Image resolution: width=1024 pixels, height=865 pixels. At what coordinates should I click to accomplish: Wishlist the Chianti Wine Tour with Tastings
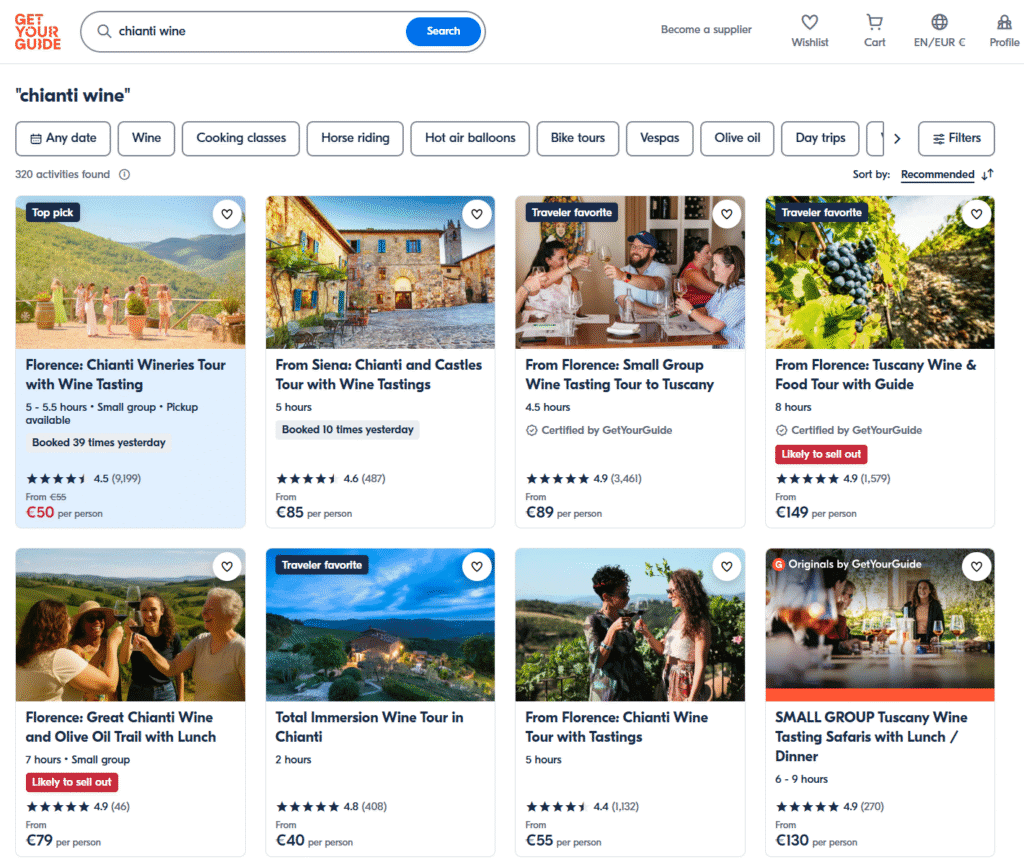(727, 567)
